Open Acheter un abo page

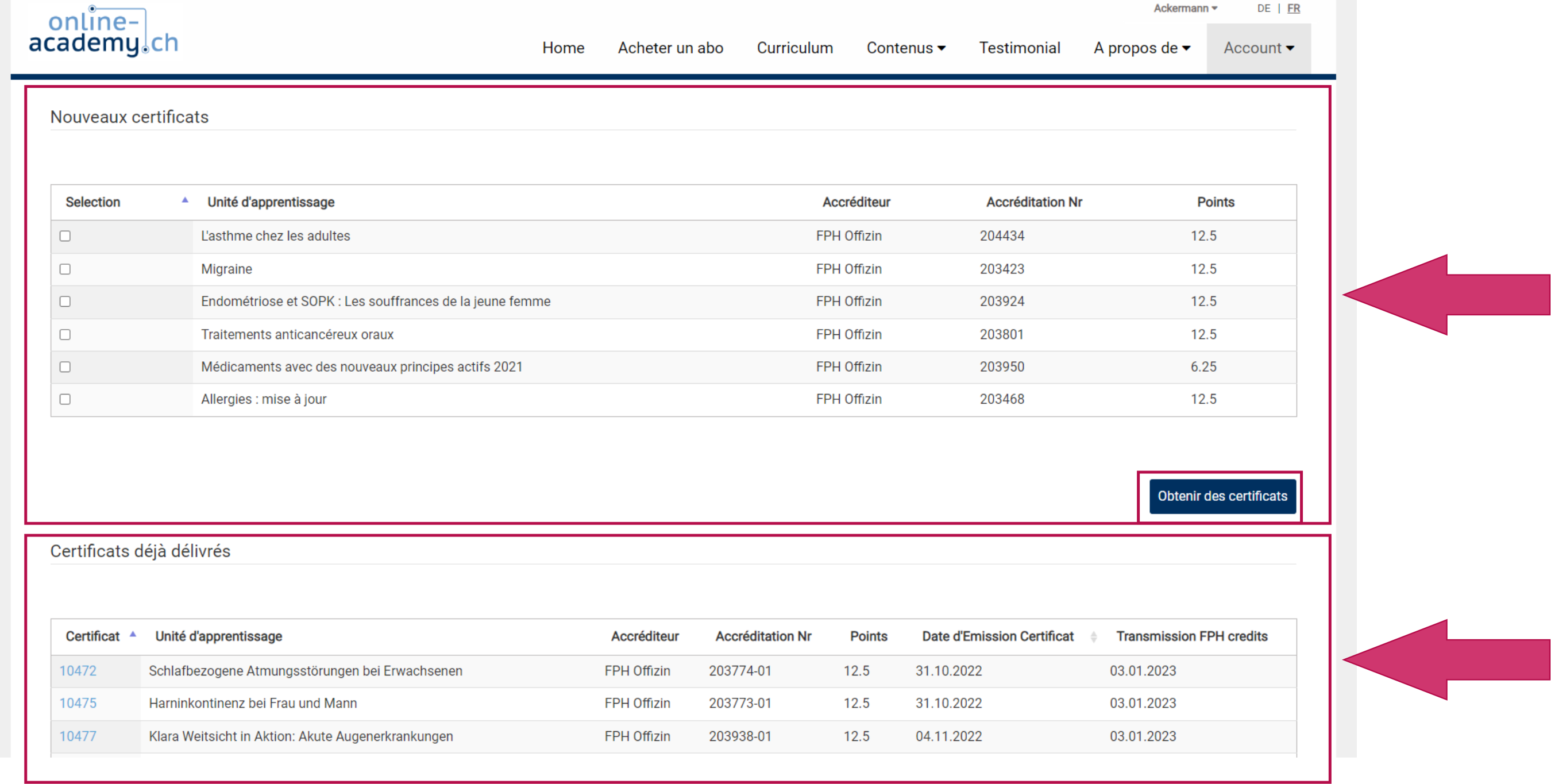tap(670, 48)
